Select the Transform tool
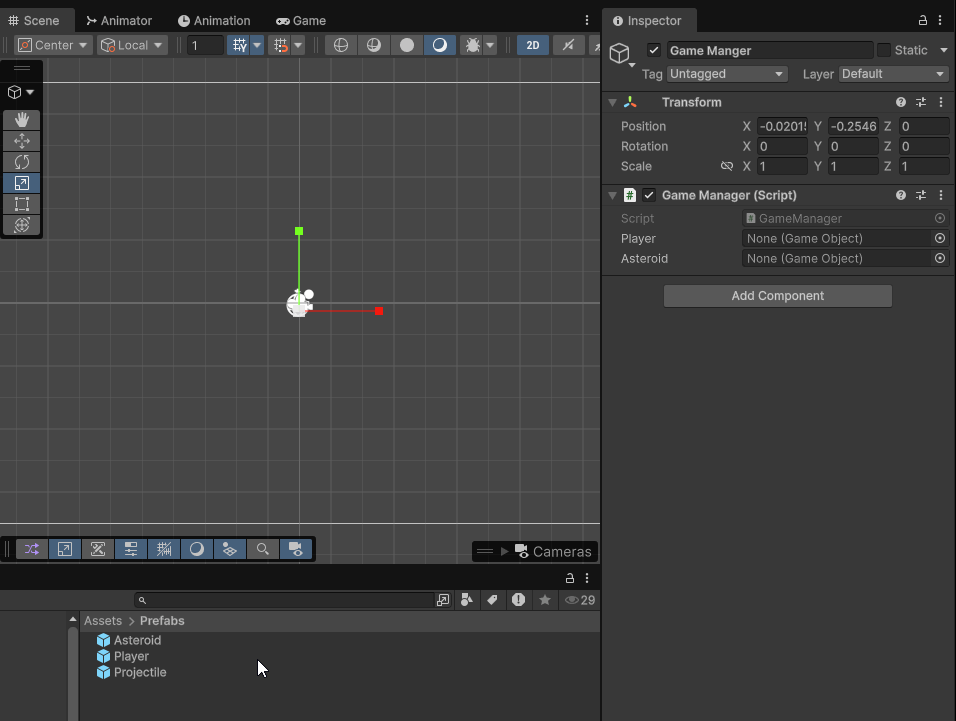The width and height of the screenshot is (956, 721). 22,225
